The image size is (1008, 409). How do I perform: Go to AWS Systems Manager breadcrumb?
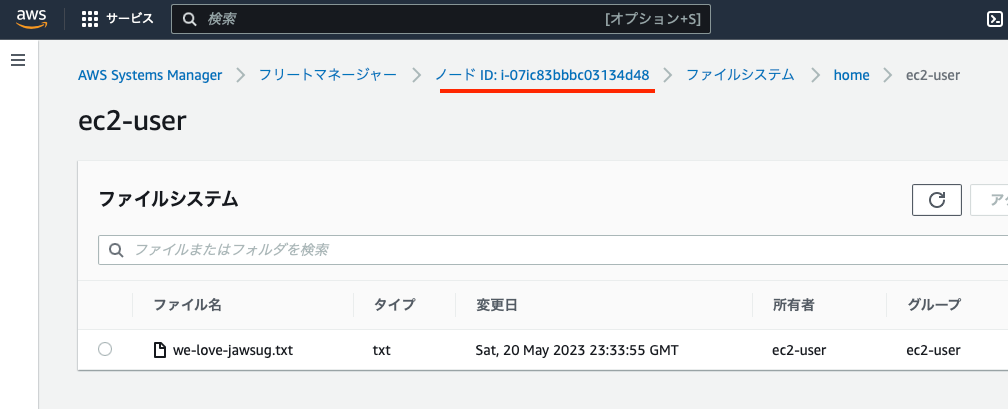pyautogui.click(x=150, y=75)
